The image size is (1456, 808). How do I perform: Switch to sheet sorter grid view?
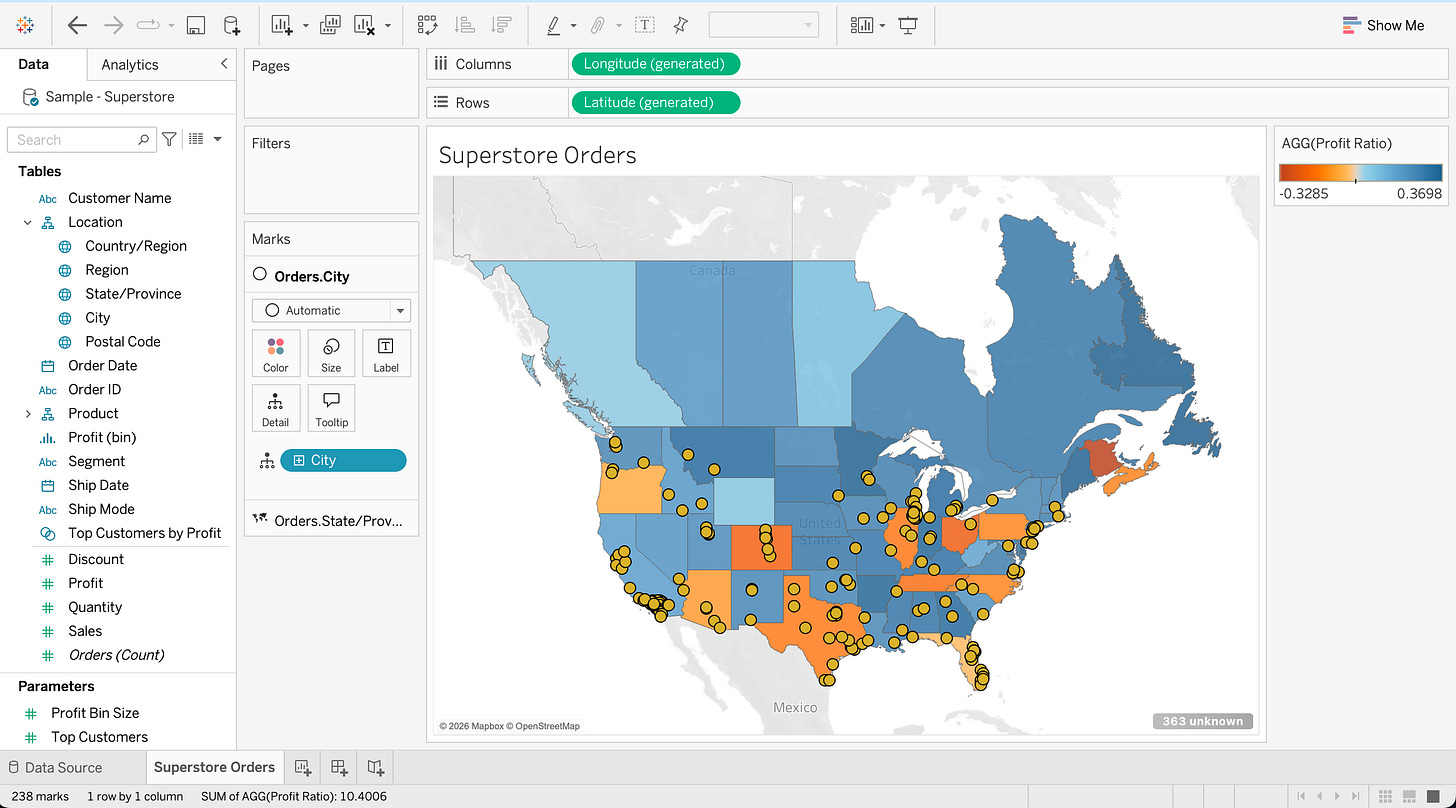pyautogui.click(x=1385, y=796)
